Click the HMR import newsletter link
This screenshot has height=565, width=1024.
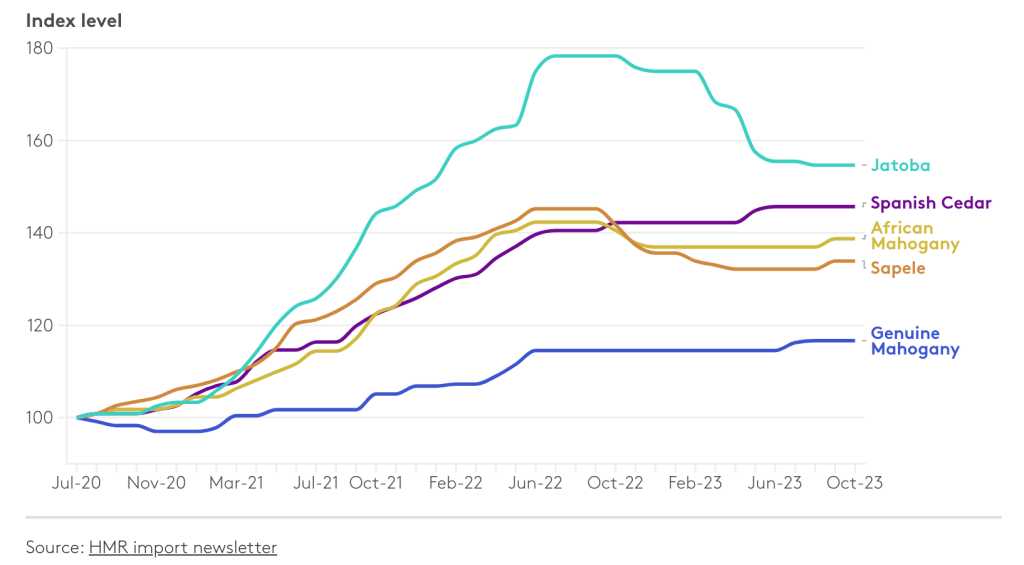tap(183, 547)
